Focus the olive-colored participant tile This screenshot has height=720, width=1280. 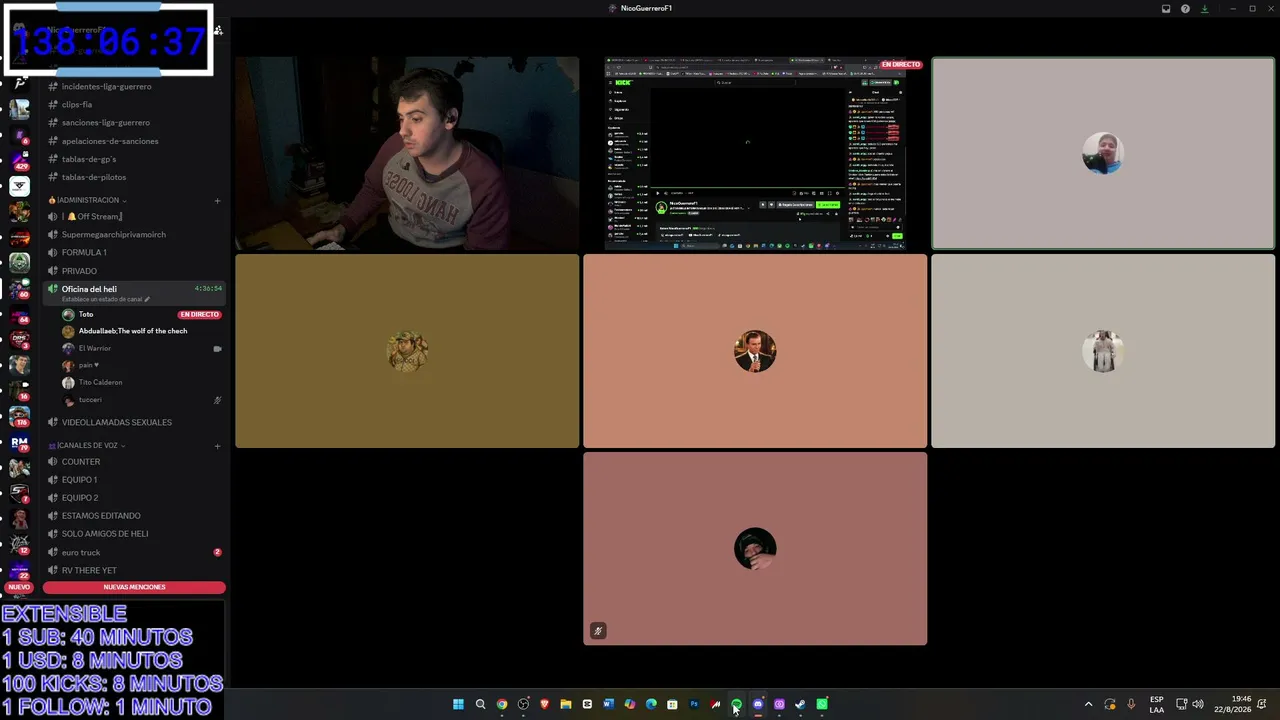click(407, 351)
